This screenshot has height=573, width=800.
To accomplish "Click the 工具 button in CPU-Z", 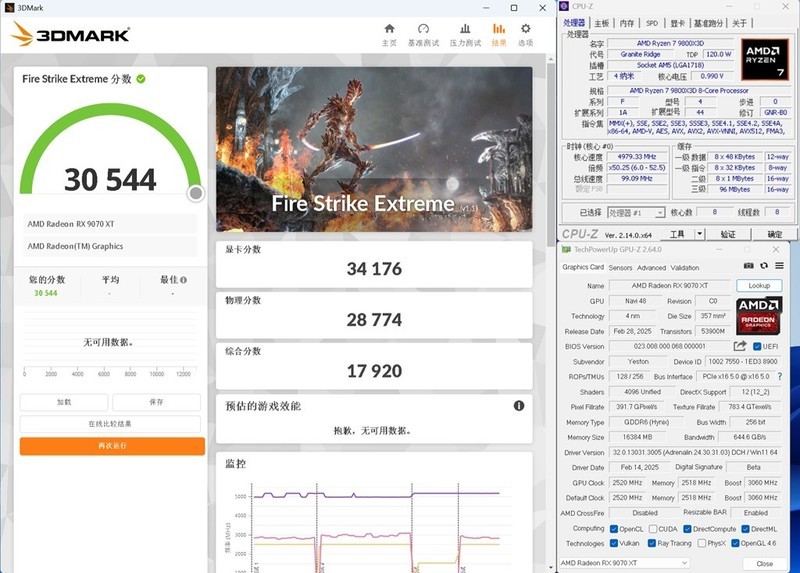I will (677, 234).
